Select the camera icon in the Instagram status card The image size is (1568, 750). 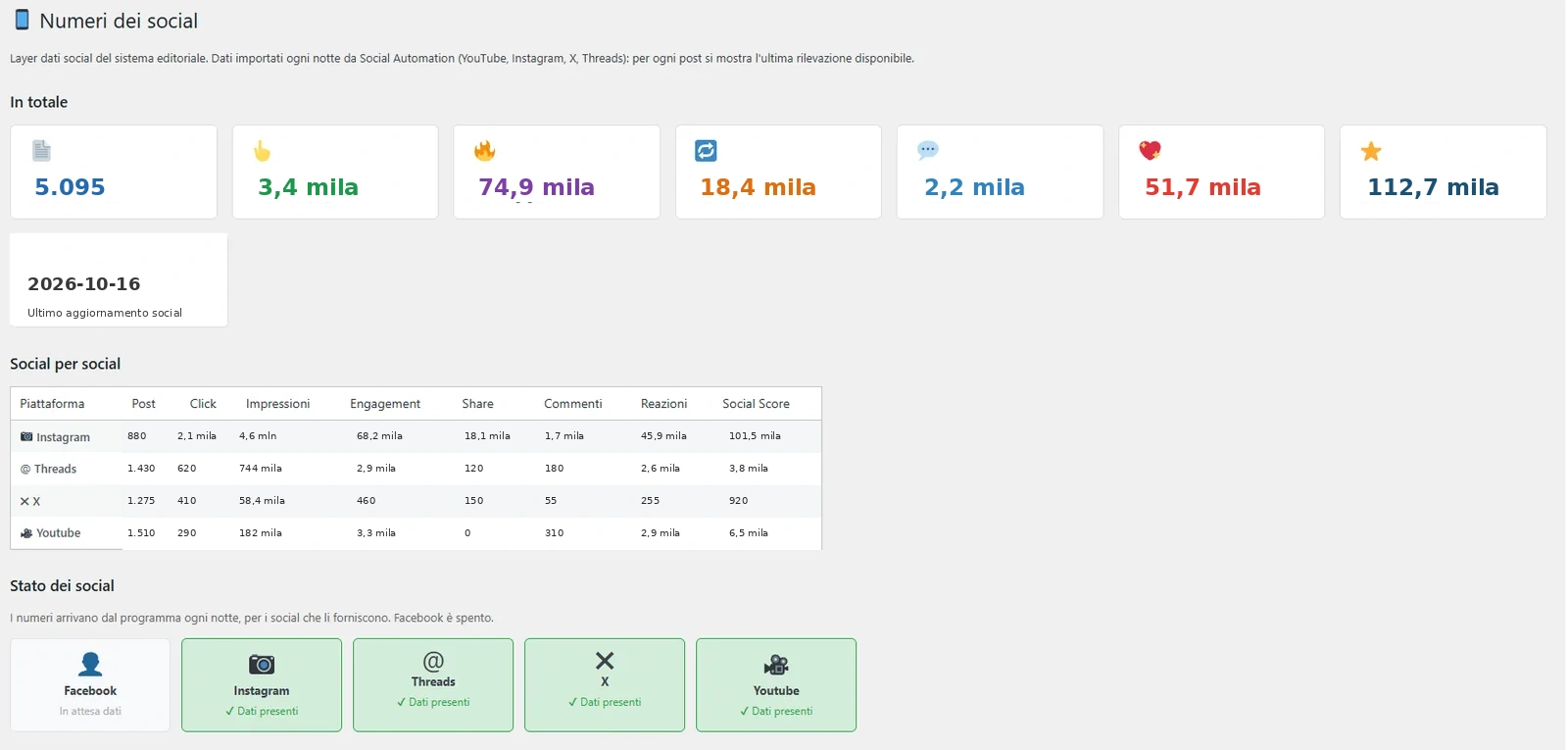click(x=262, y=665)
